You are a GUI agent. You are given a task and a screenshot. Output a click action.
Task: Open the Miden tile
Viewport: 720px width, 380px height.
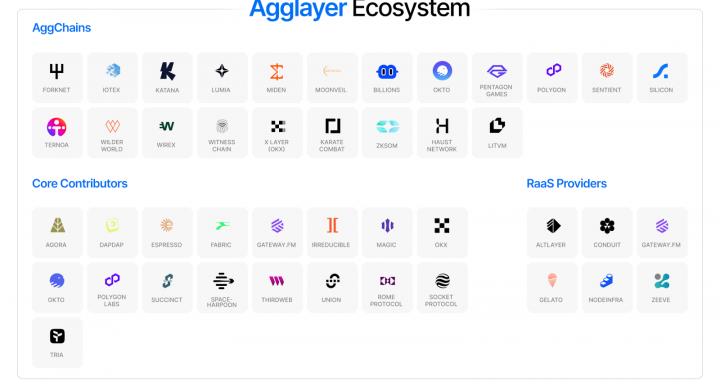click(277, 78)
